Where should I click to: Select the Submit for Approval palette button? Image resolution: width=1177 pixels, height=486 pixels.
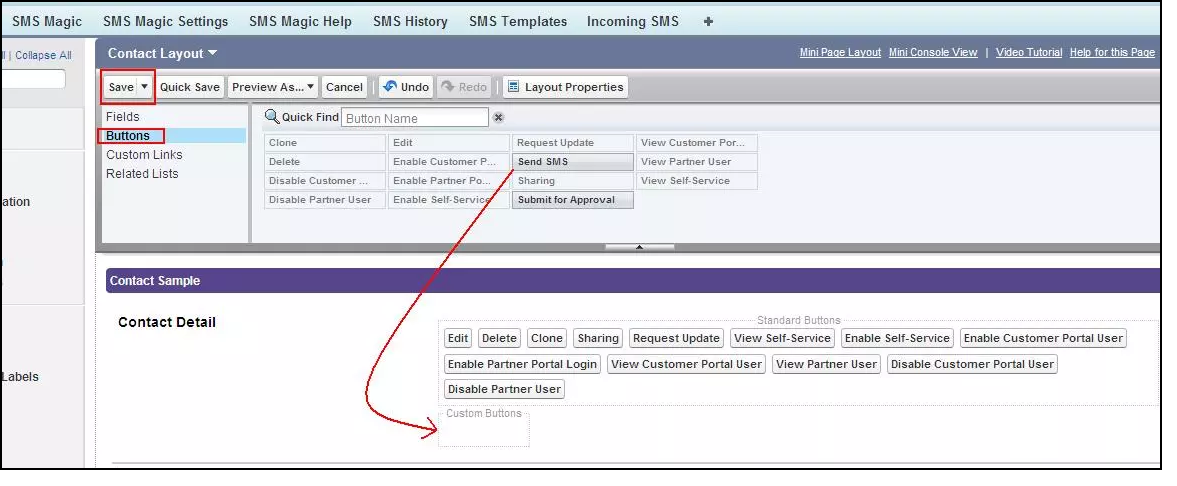point(573,200)
